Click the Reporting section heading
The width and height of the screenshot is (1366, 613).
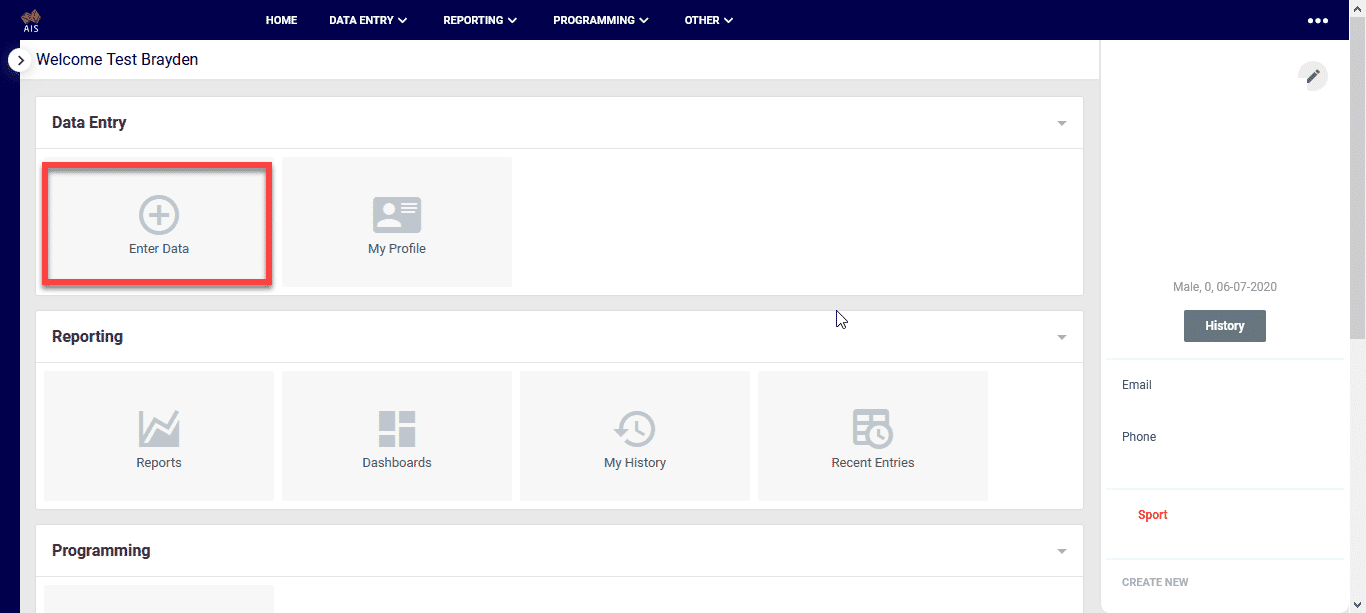[87, 337]
